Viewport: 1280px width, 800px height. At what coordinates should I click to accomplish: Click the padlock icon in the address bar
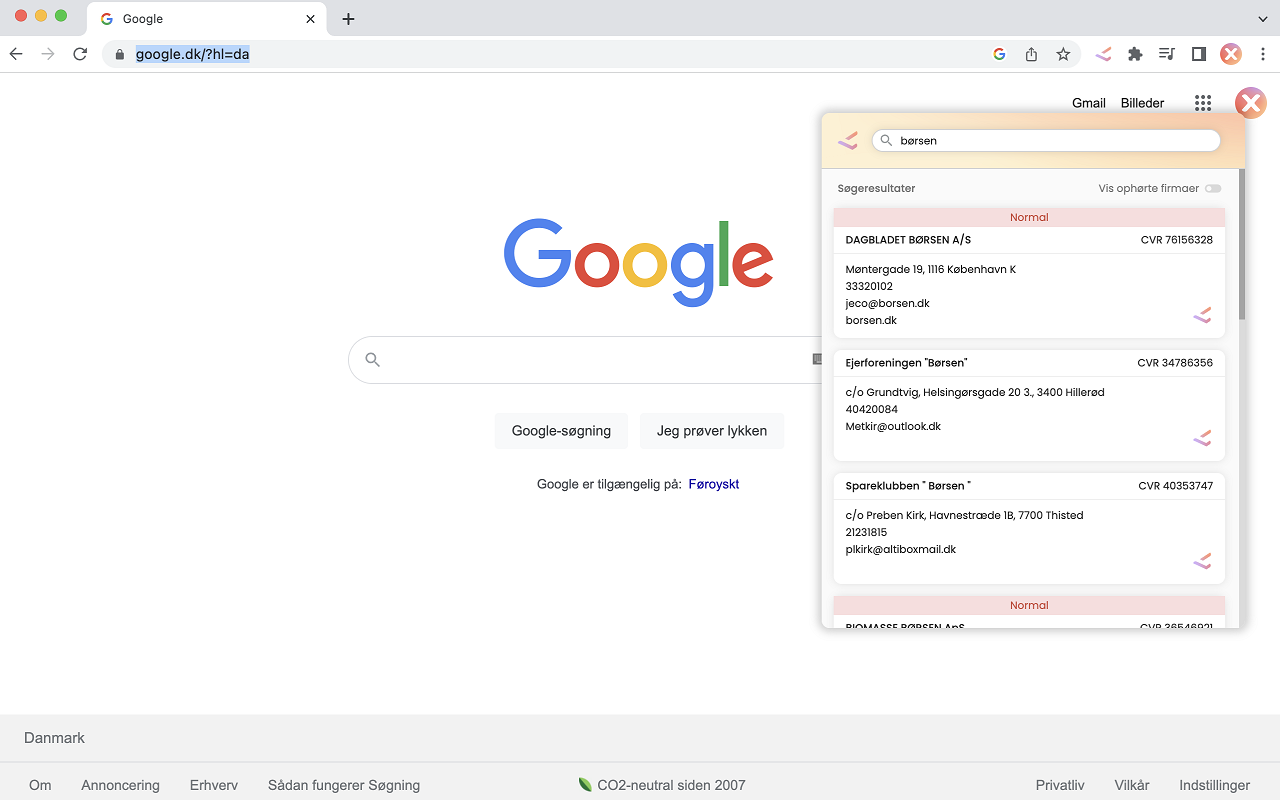tap(118, 54)
